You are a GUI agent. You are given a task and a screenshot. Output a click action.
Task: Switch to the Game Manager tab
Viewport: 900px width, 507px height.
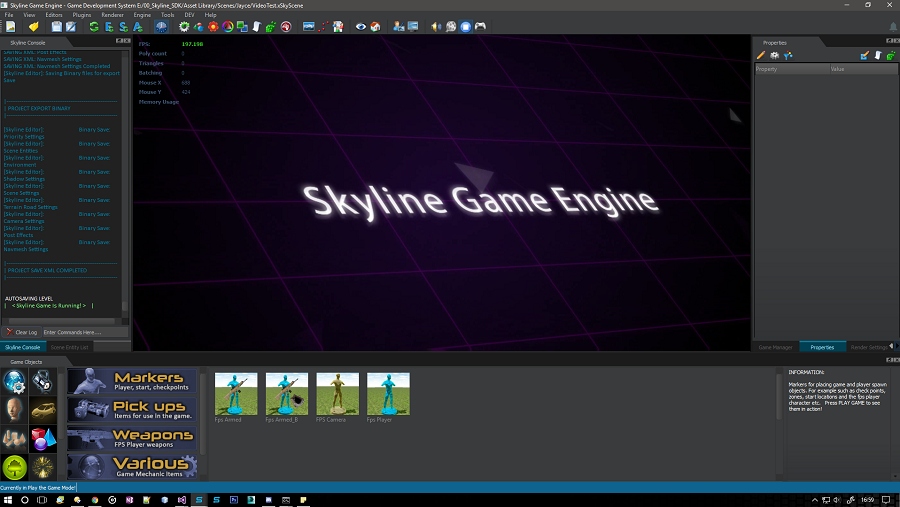click(775, 347)
